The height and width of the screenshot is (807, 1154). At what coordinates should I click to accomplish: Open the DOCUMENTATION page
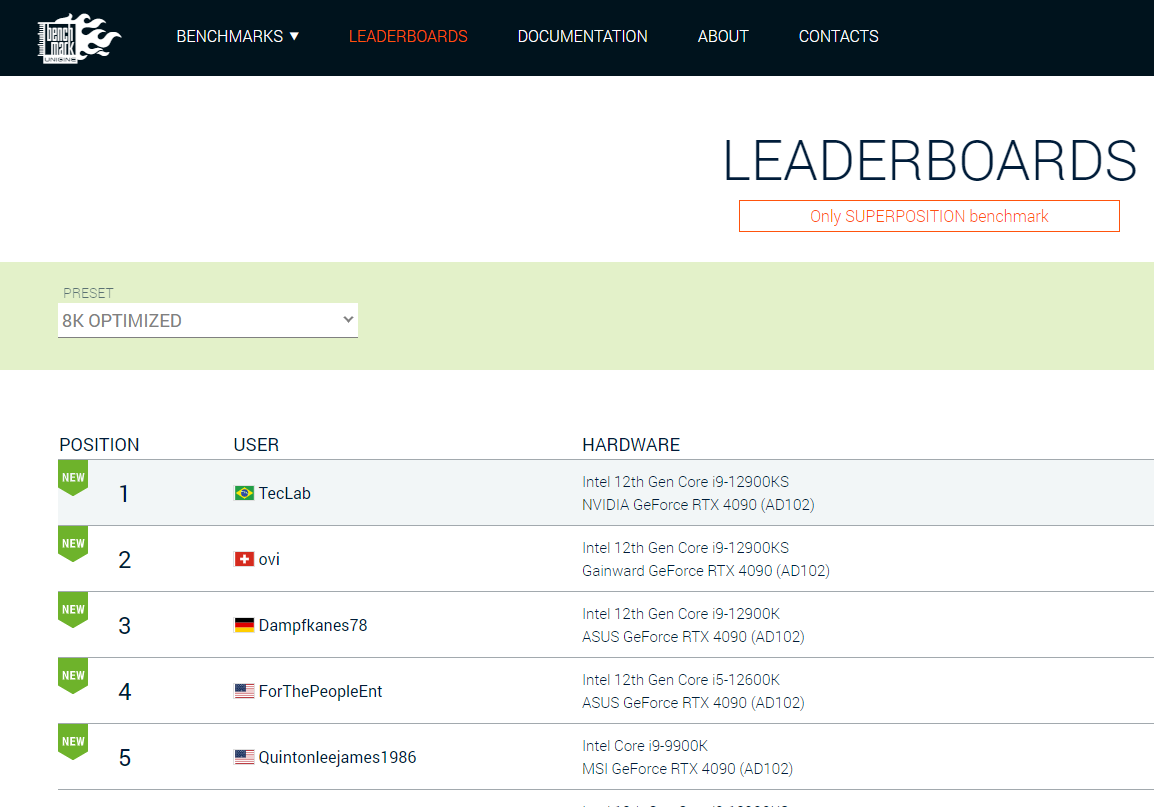tap(582, 36)
